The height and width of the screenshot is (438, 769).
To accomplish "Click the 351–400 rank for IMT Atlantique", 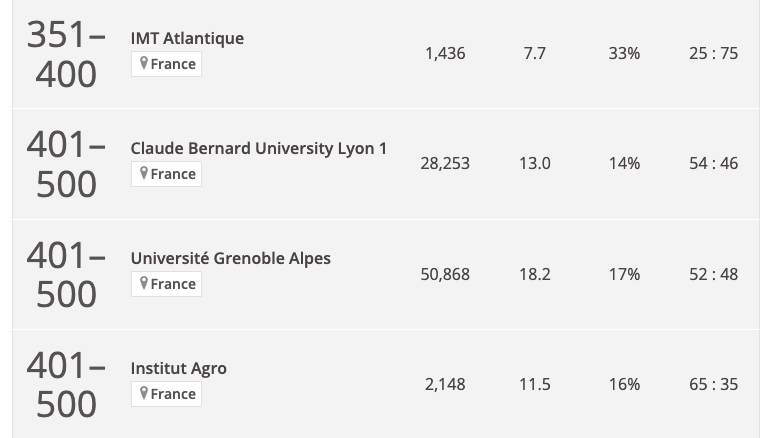I will click(66, 54).
